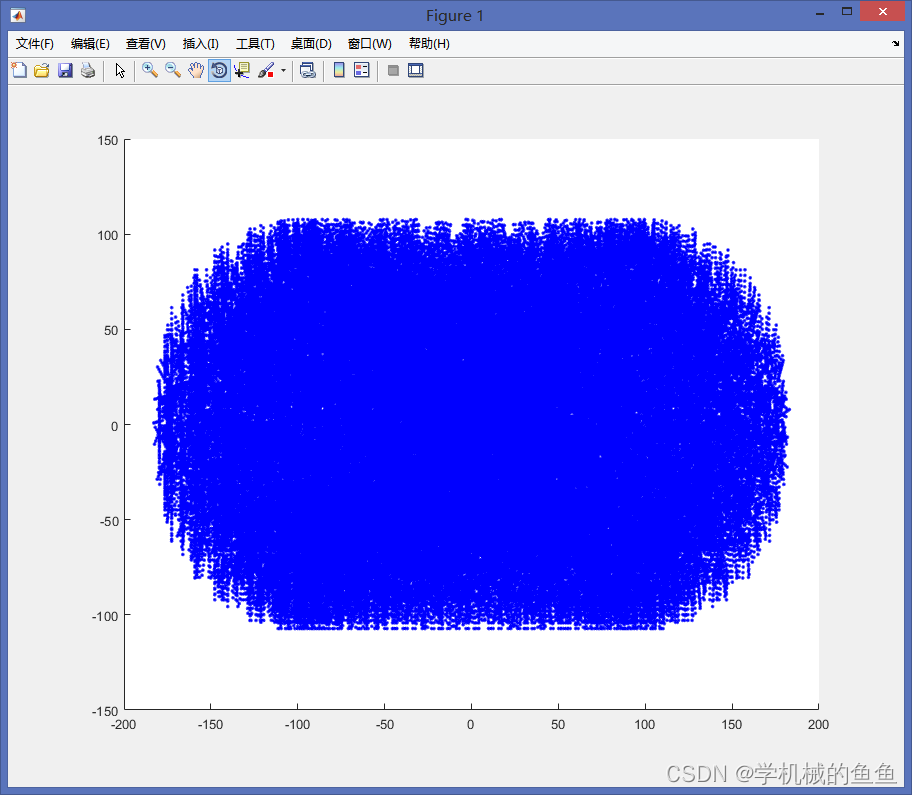Insert legend with the legend icon
912x795 pixels.
point(362,70)
